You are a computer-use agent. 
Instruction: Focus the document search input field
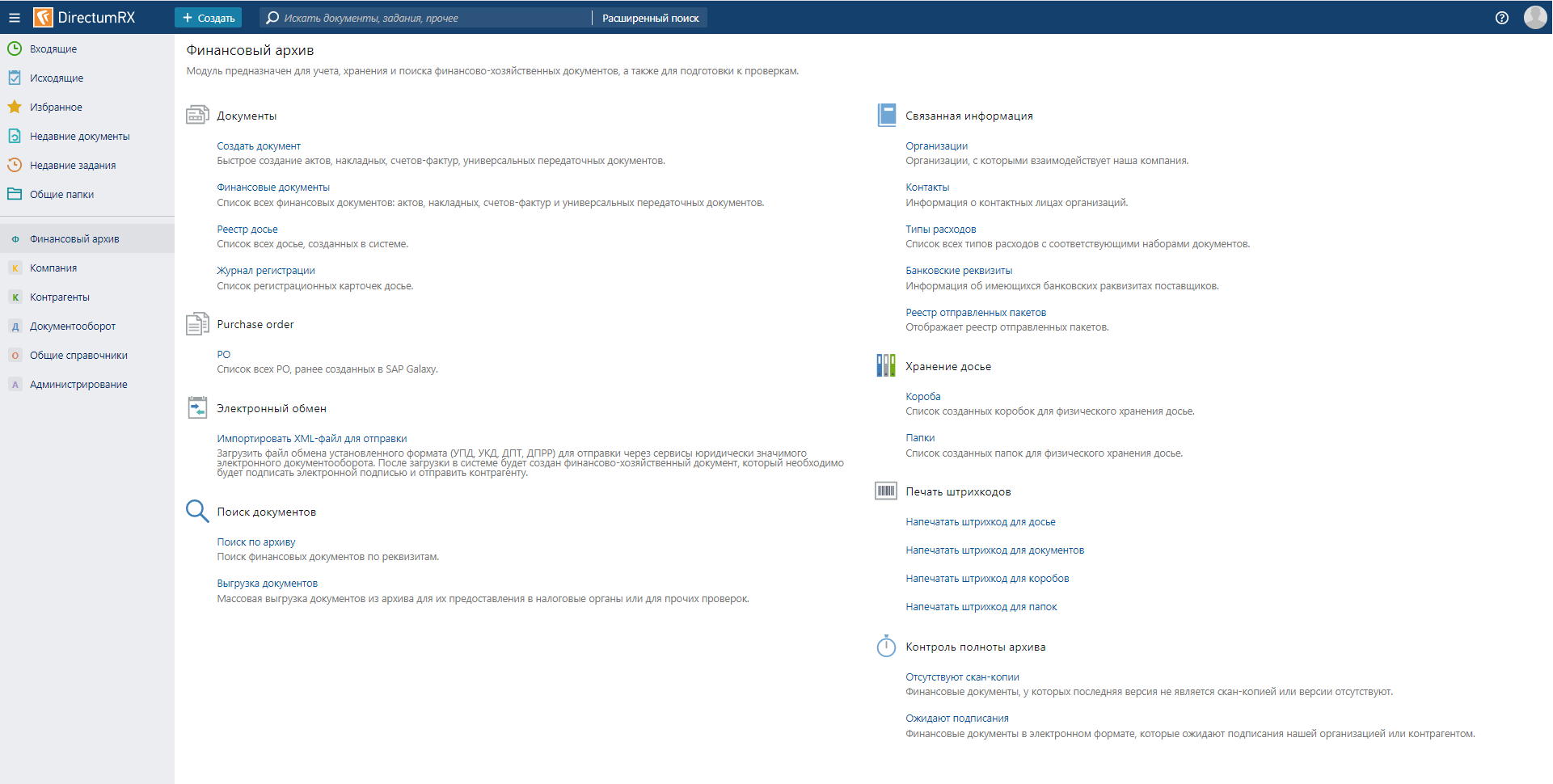[426, 18]
